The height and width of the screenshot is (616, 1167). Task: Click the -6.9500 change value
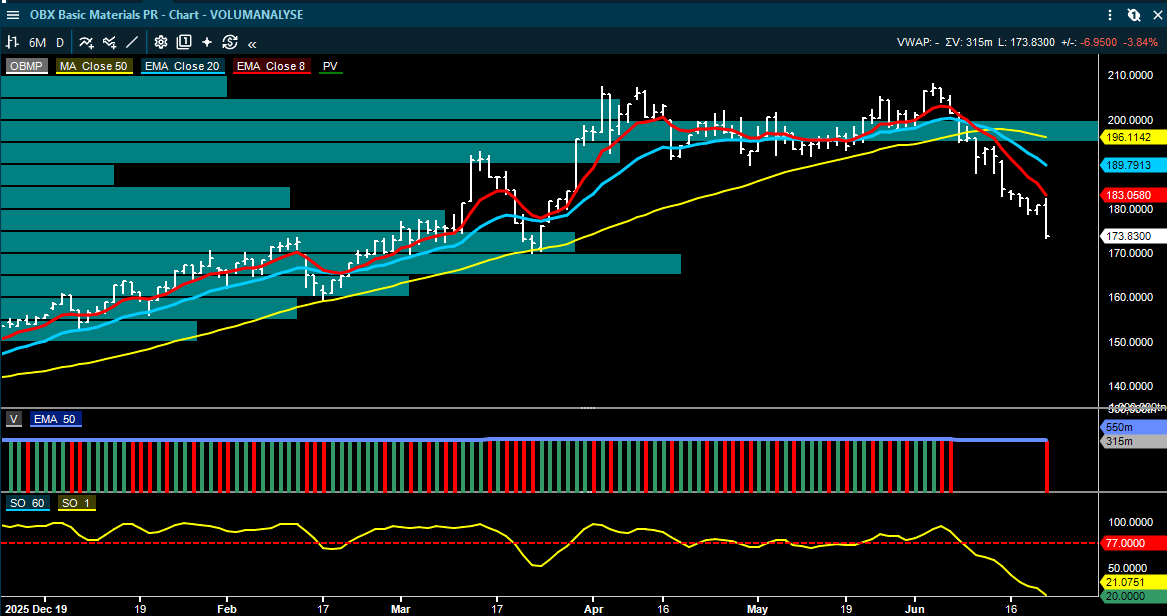pos(1099,43)
